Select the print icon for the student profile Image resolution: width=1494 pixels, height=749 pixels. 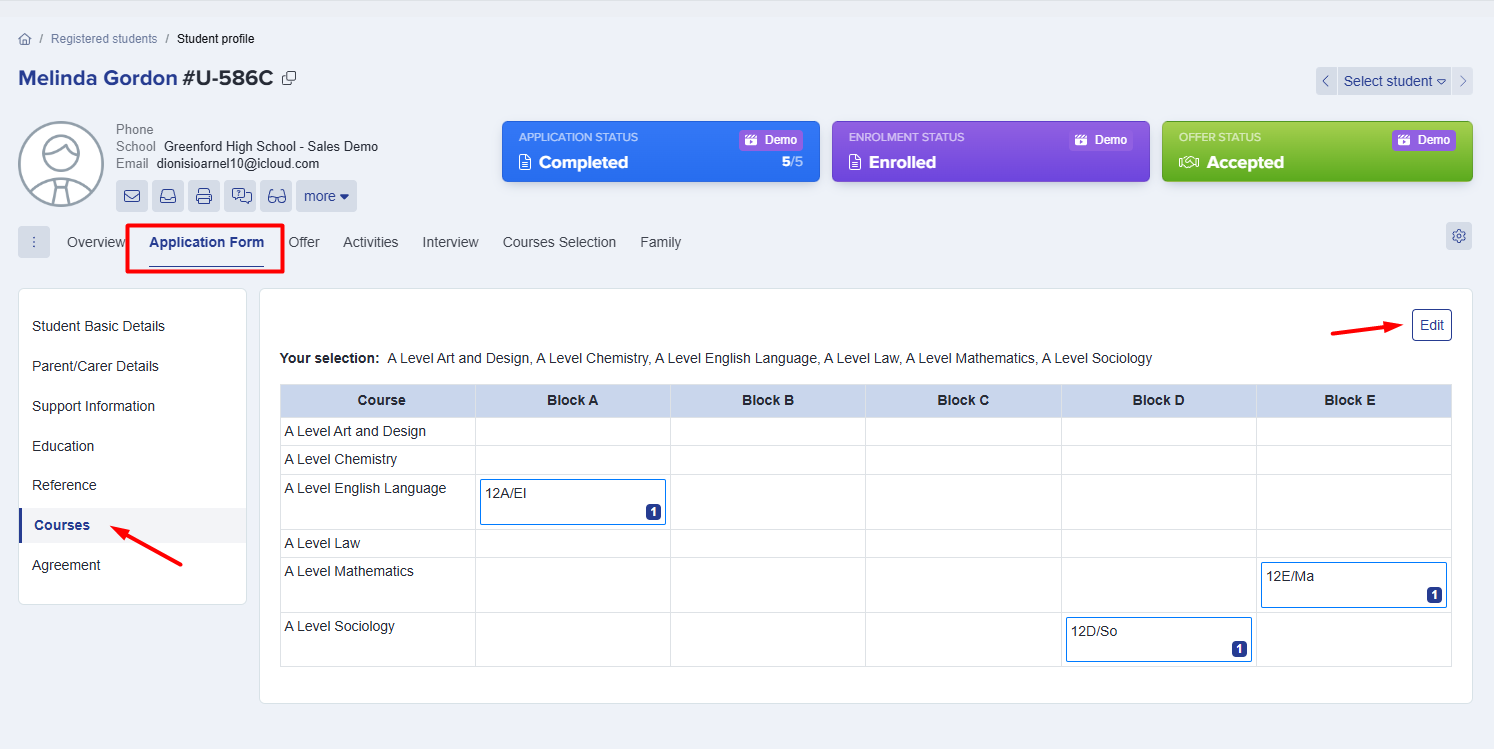pos(203,196)
